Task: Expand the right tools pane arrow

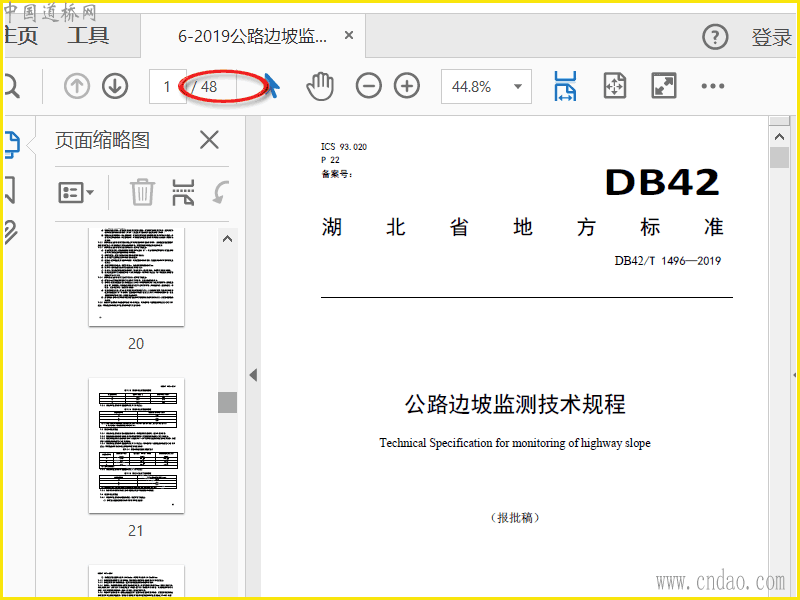Action: pyautogui.click(x=794, y=375)
